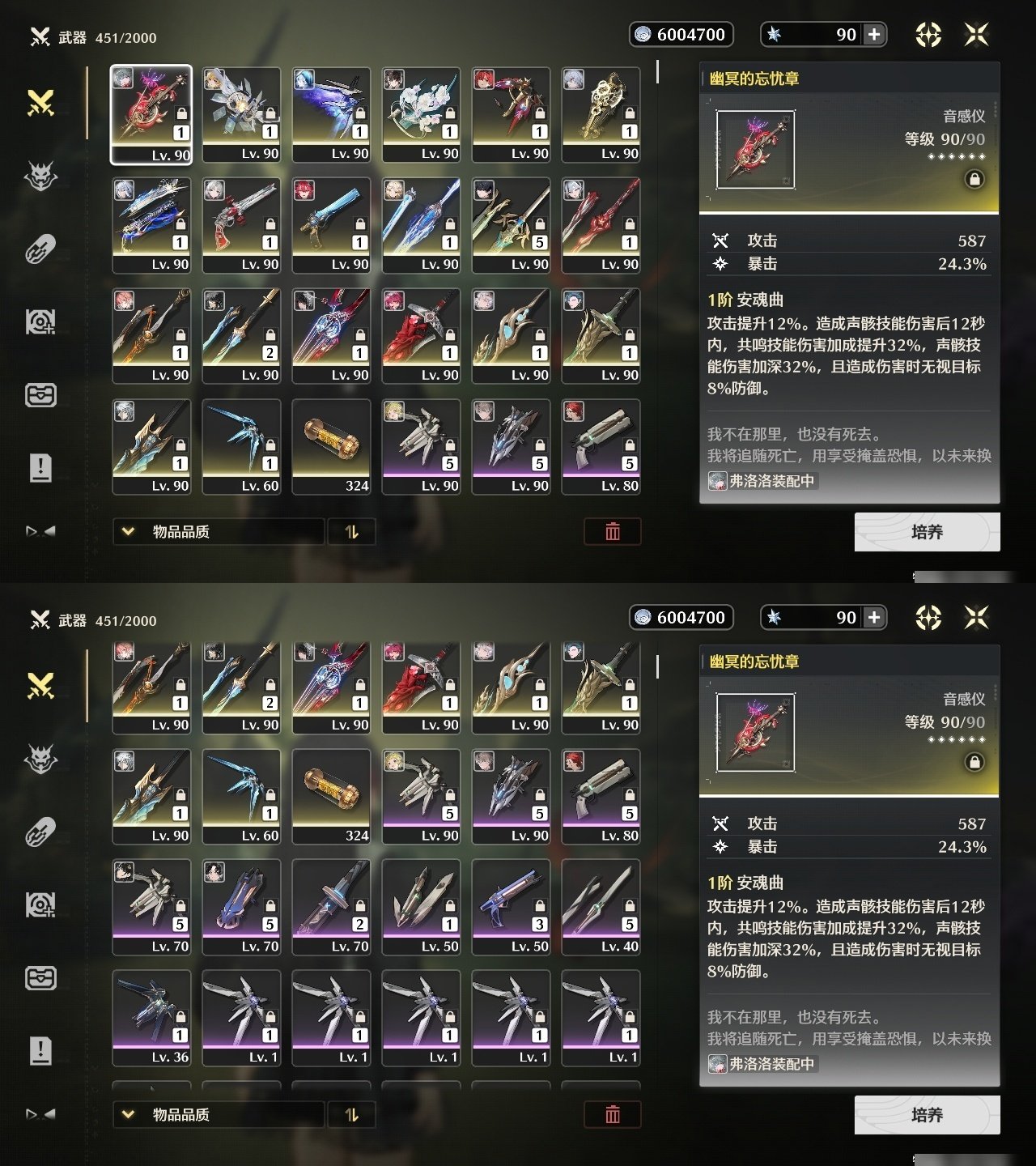Open the treasure-chest category tab in top sidebar

40,395
